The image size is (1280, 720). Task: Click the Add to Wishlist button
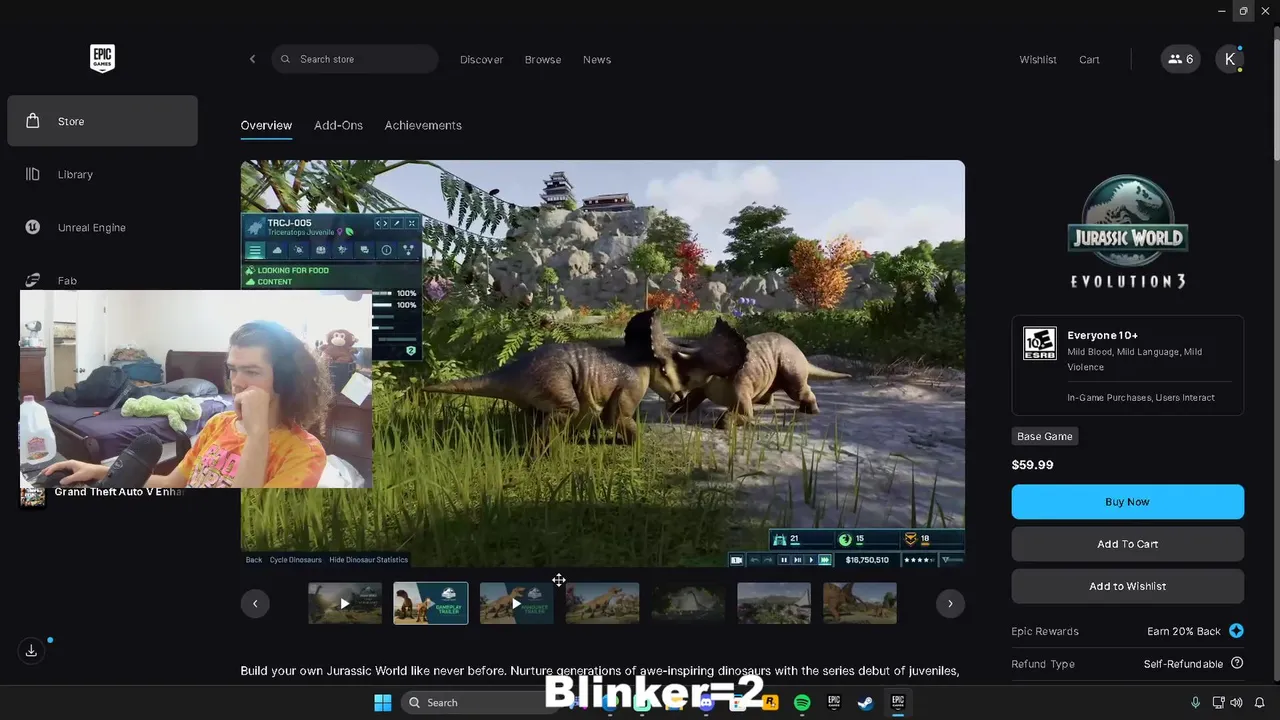click(1127, 586)
